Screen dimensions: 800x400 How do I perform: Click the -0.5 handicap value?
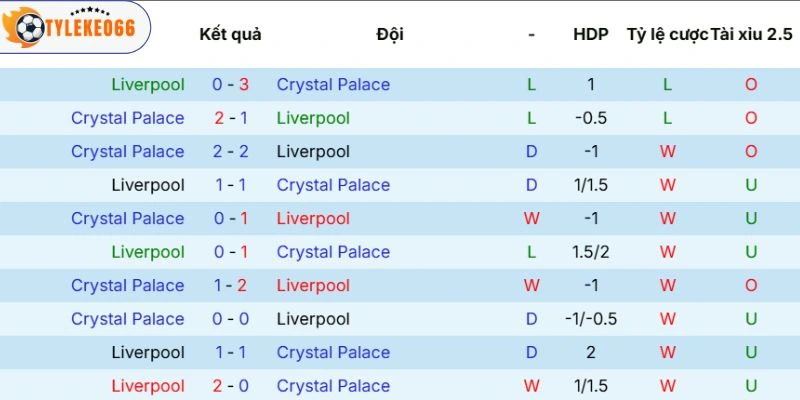[591, 118]
